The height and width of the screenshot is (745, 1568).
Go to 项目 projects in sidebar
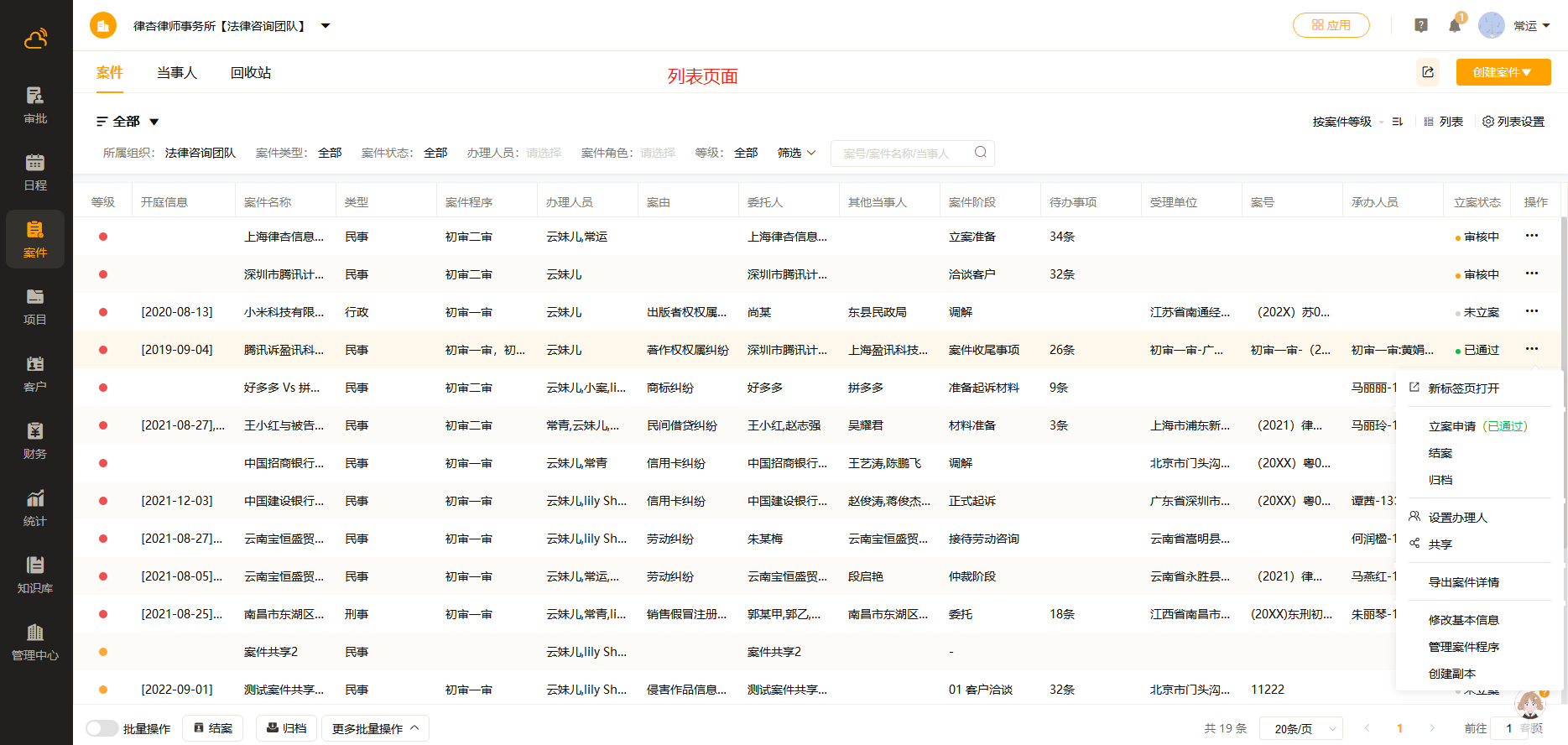[35, 307]
